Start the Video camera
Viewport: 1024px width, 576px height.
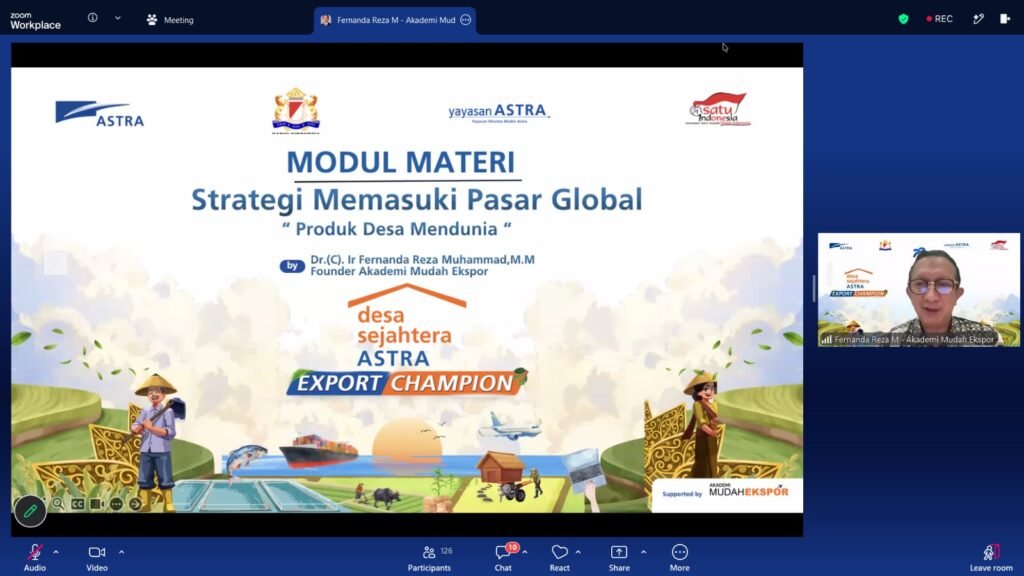(x=97, y=558)
